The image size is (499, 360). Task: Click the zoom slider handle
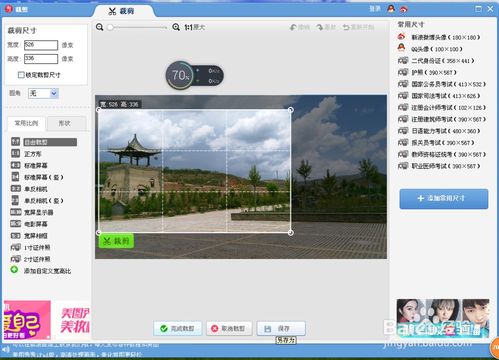point(110,27)
